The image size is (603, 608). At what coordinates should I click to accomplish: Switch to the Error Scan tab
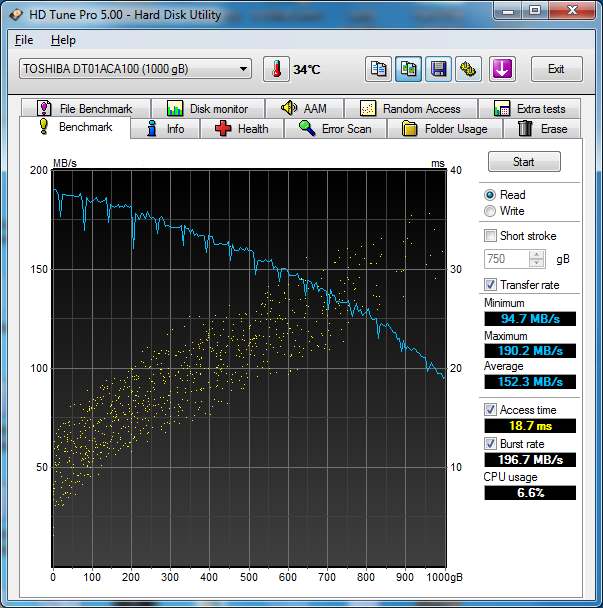tap(334, 129)
